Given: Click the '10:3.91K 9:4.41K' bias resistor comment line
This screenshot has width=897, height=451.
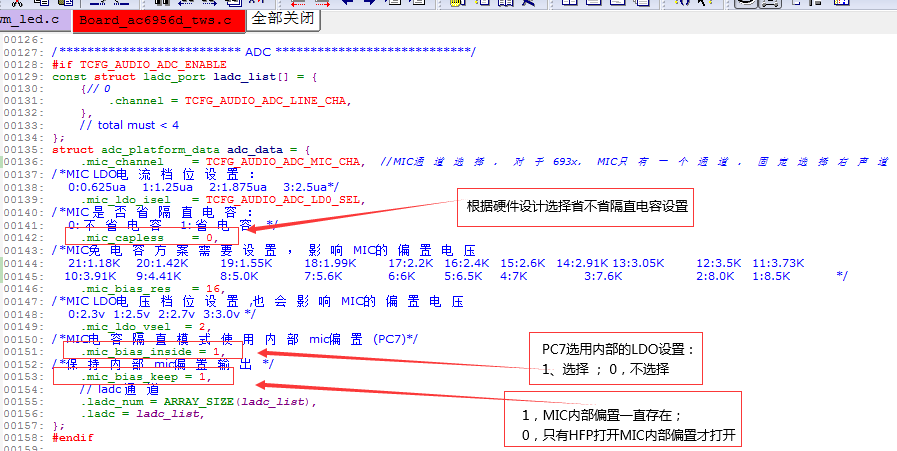Looking at the screenshot, I should [x=456, y=276].
